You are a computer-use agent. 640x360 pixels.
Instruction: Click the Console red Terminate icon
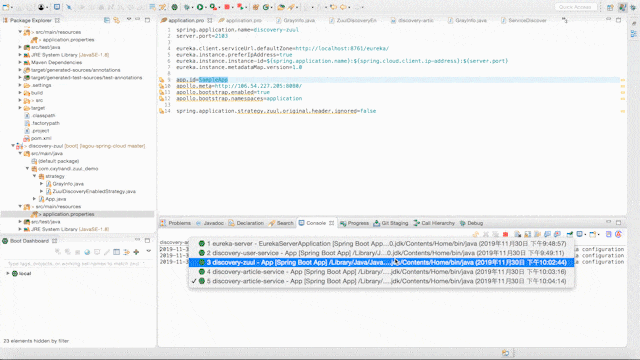[x=505, y=234]
